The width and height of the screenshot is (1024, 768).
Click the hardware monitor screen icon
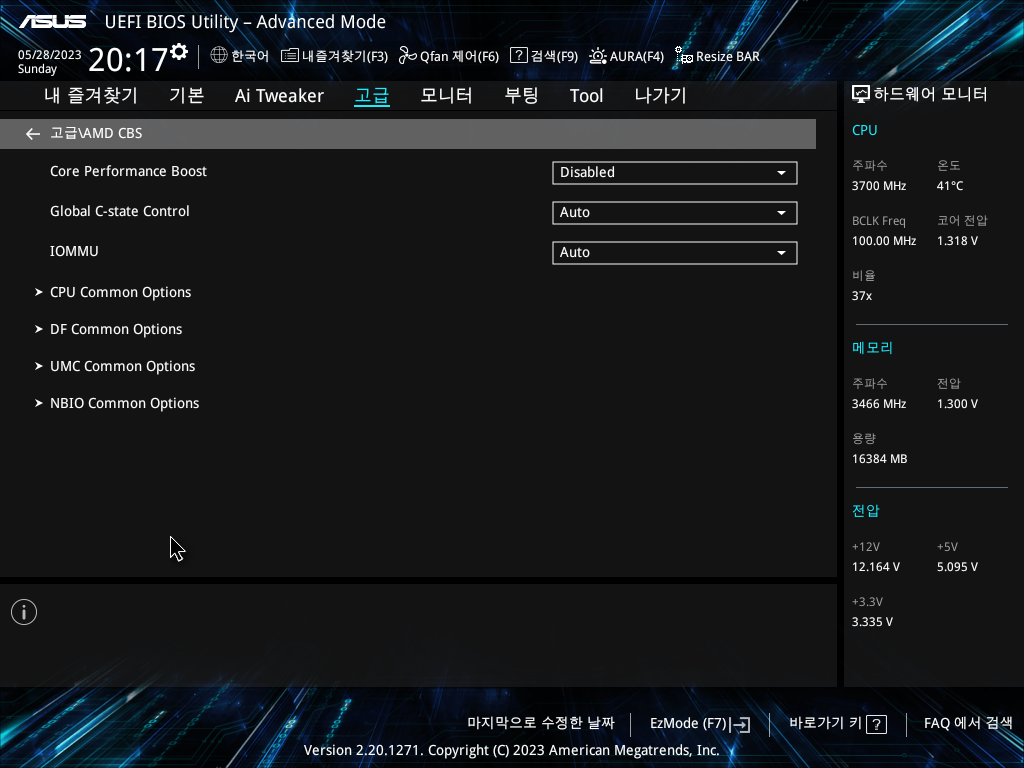pos(861,95)
